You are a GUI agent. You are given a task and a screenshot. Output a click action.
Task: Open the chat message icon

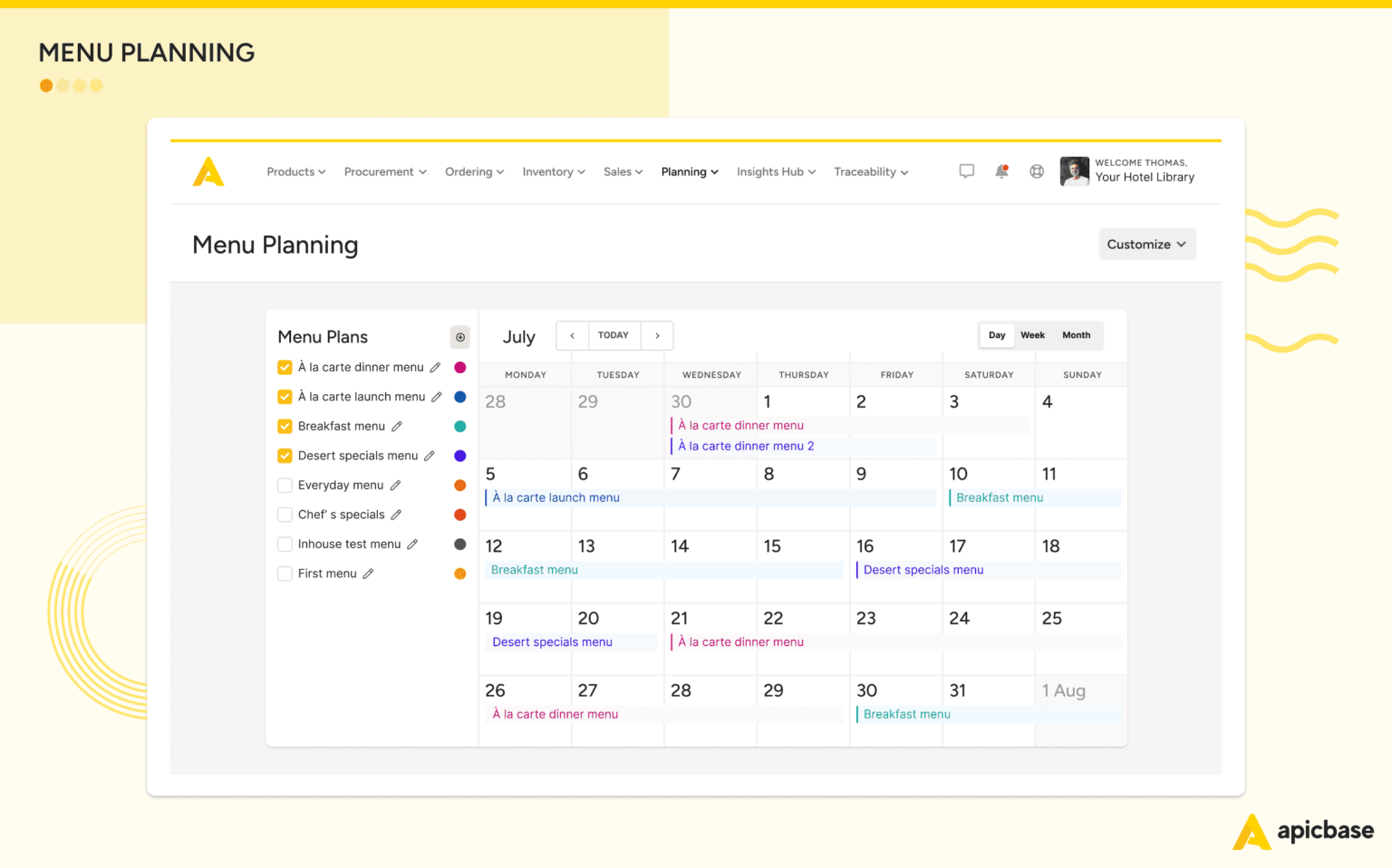pyautogui.click(x=966, y=171)
